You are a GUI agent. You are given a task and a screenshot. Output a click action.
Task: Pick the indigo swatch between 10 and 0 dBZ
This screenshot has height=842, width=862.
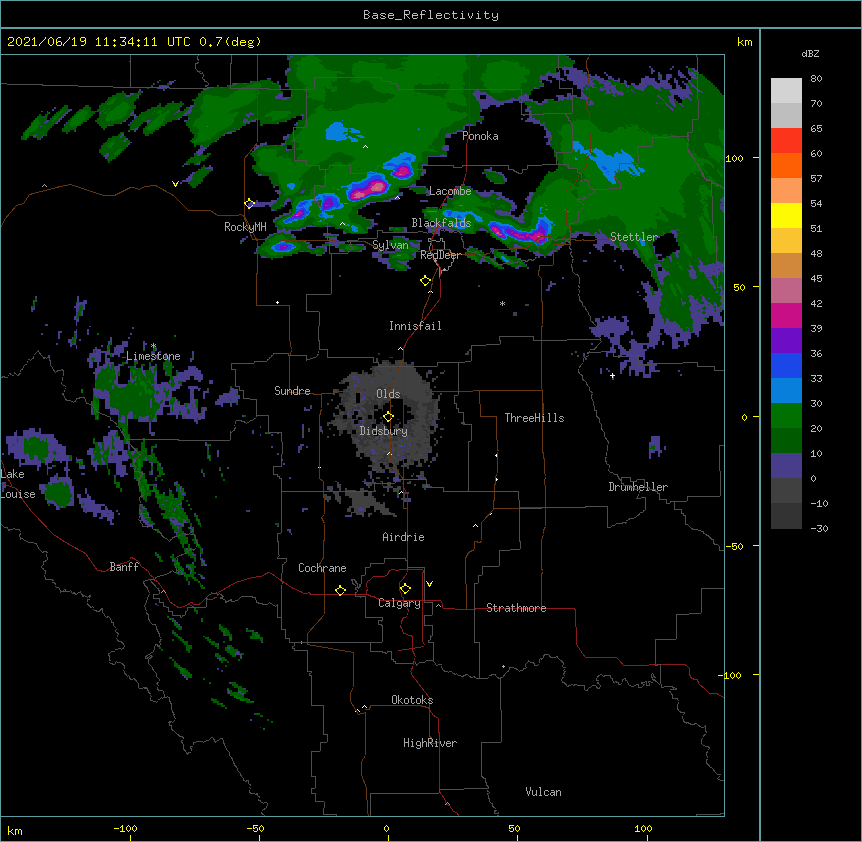[786, 466]
